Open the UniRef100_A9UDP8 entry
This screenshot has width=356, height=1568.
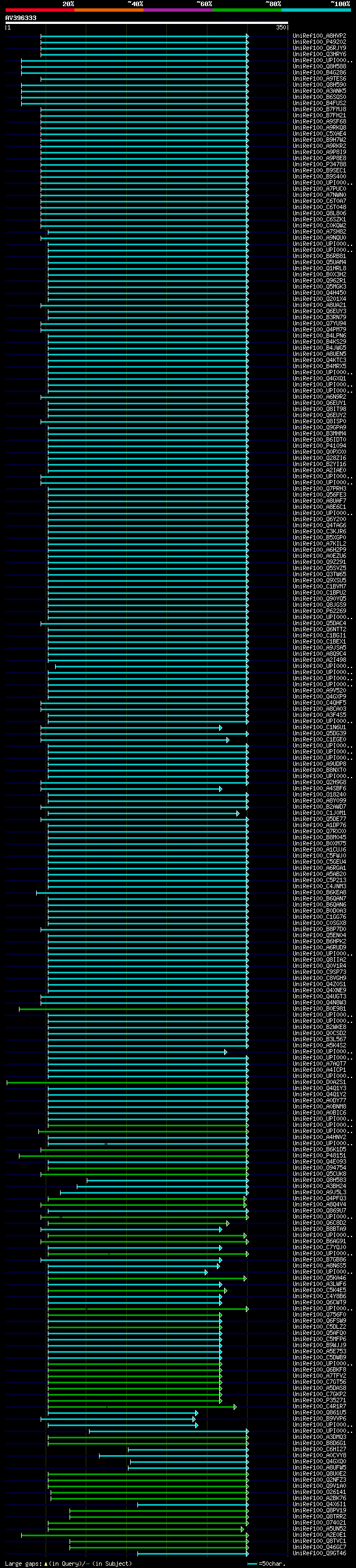click(319, 763)
